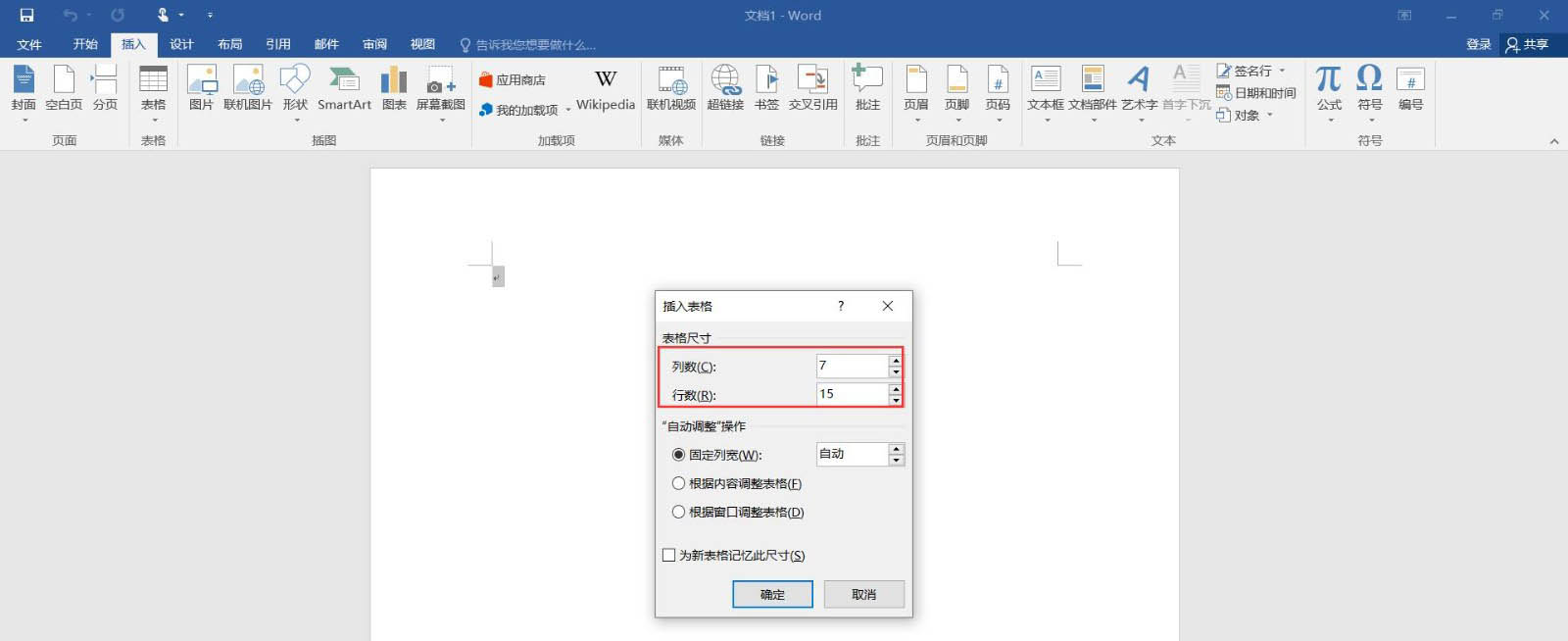Click the Save icon in quick access toolbar
This screenshot has width=1568, height=641.
(26, 15)
